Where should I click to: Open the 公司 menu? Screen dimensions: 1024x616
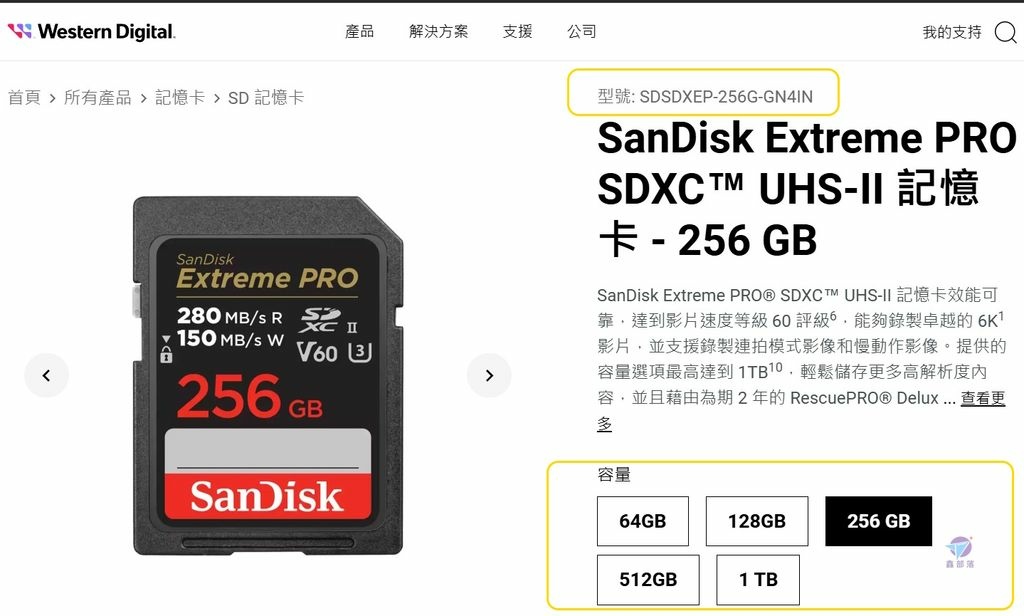point(581,31)
